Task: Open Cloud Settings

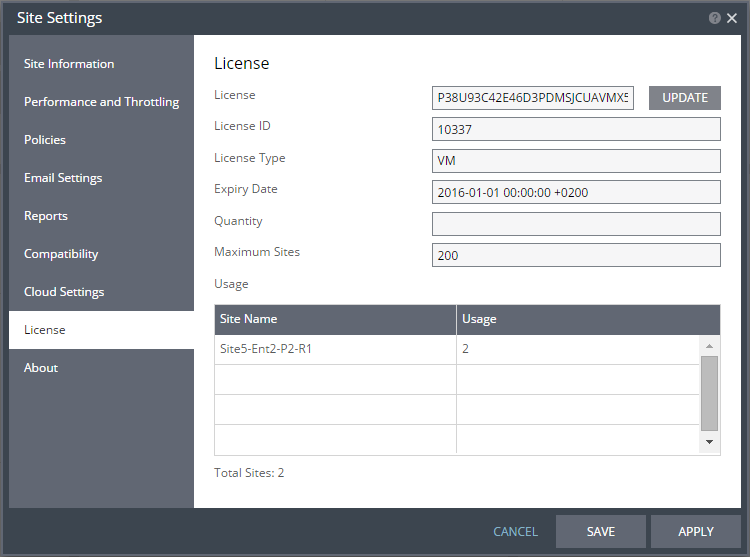Action: tap(101, 292)
